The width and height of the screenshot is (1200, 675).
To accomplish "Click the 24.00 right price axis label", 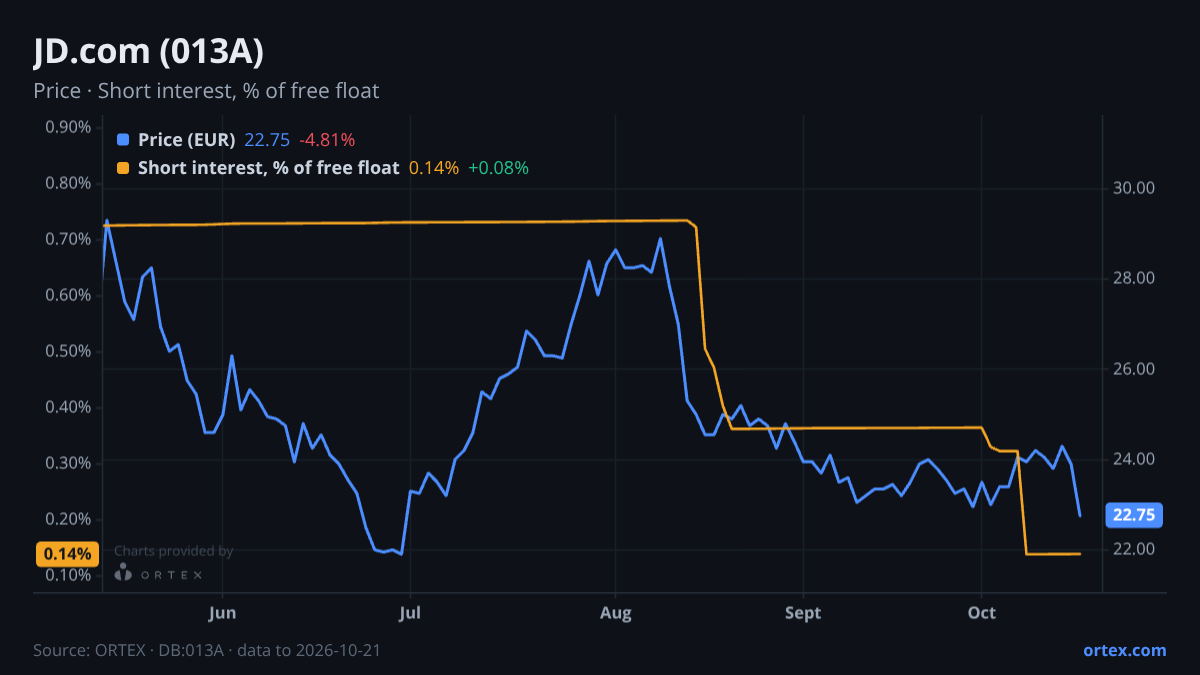I will tap(1133, 459).
